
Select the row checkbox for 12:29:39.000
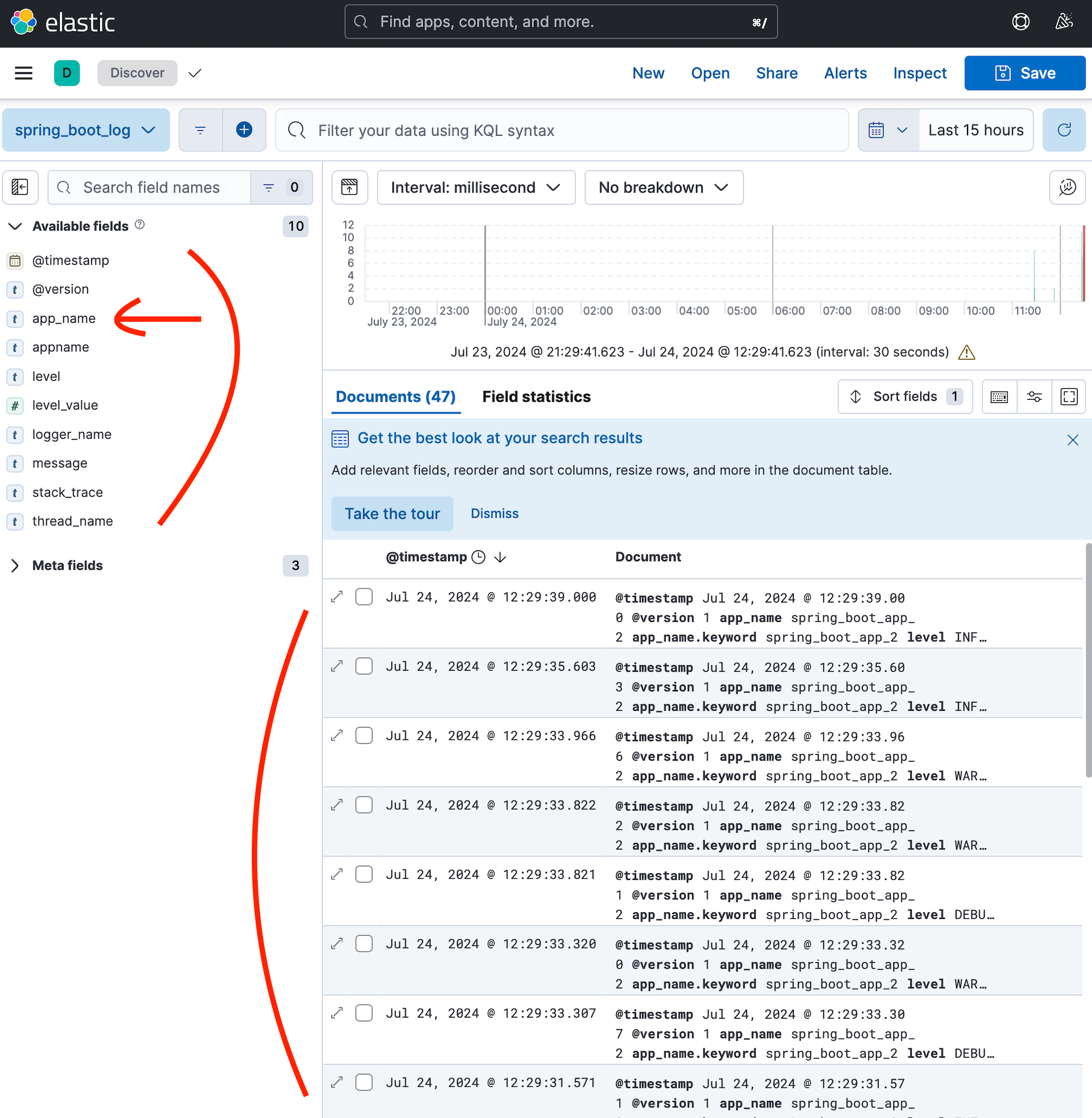pos(364,596)
